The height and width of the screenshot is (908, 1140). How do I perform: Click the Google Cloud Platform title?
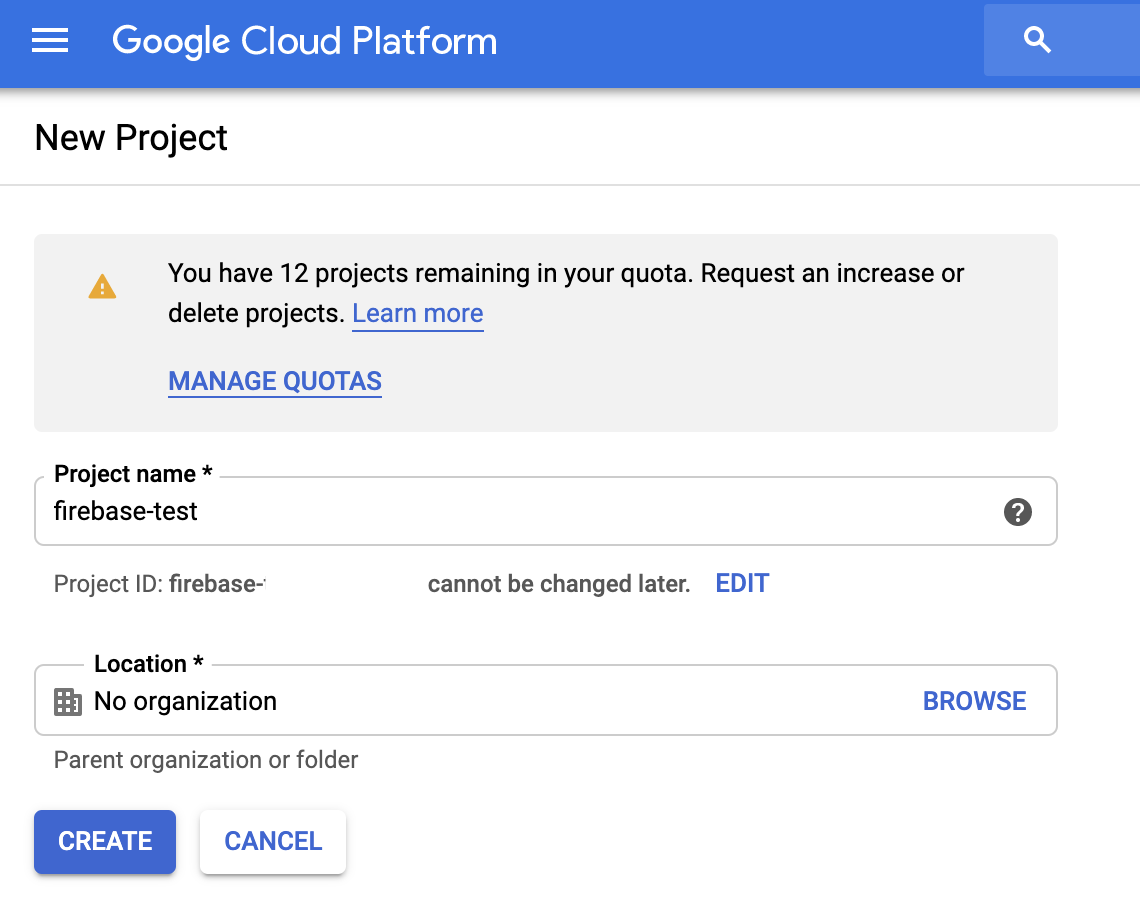pos(304,41)
